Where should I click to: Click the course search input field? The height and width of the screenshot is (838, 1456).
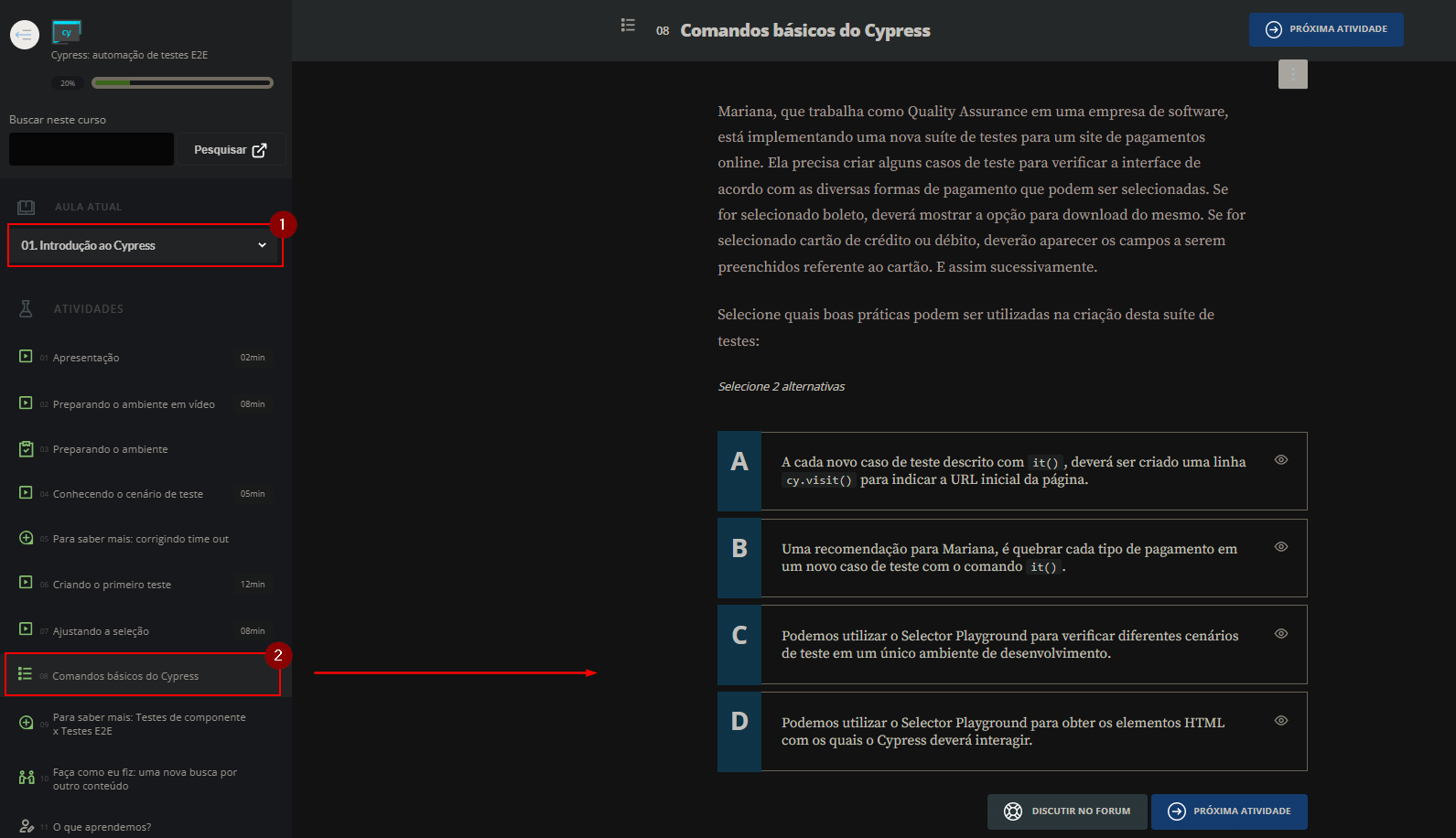[x=92, y=149]
